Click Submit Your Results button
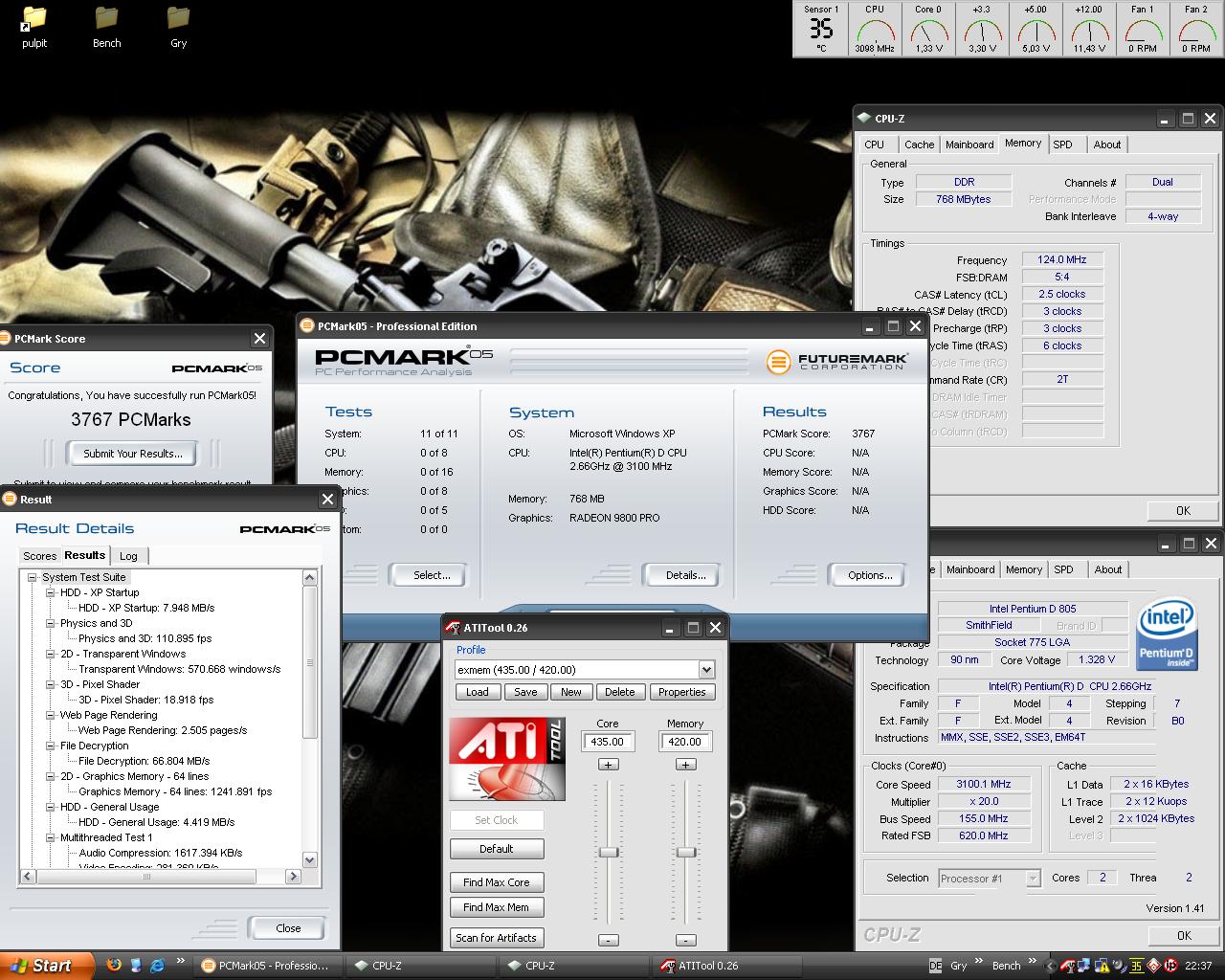1225x980 pixels. coord(133,454)
